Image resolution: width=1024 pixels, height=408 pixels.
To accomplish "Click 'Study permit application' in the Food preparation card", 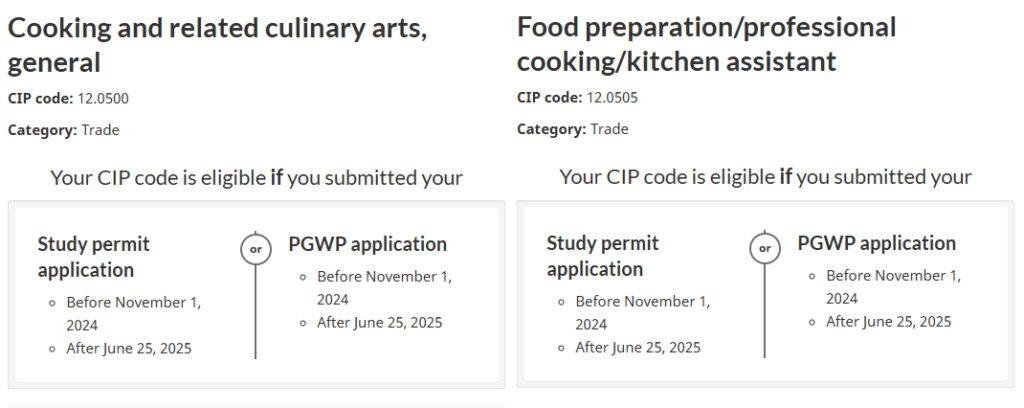I will coord(602,256).
